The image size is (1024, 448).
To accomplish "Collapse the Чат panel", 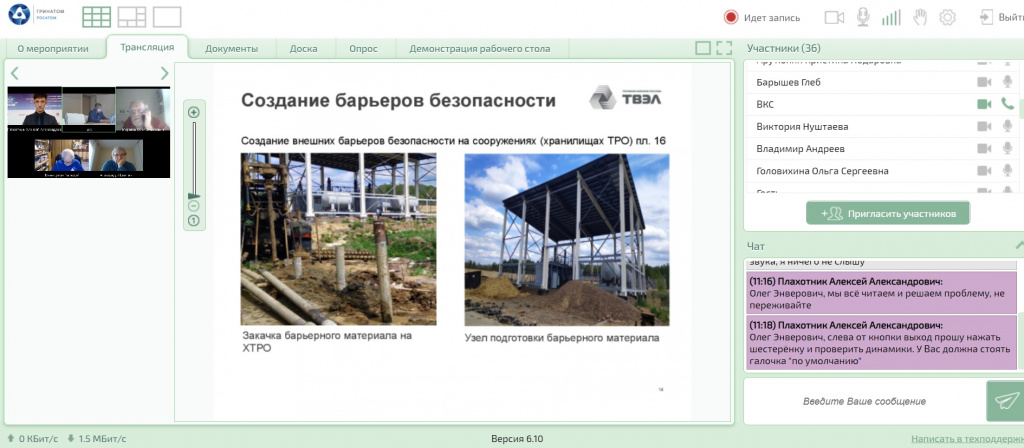I will pos(1018,245).
